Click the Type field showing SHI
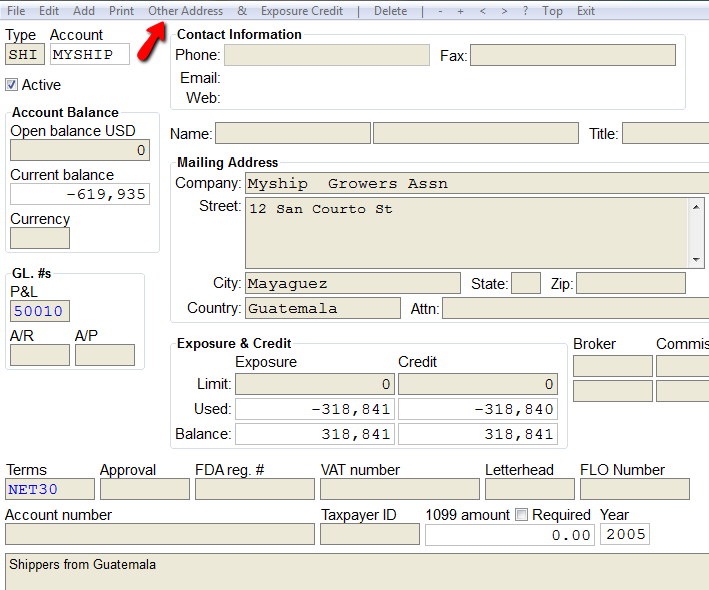The height and width of the screenshot is (590, 709). pyautogui.click(x=25, y=54)
